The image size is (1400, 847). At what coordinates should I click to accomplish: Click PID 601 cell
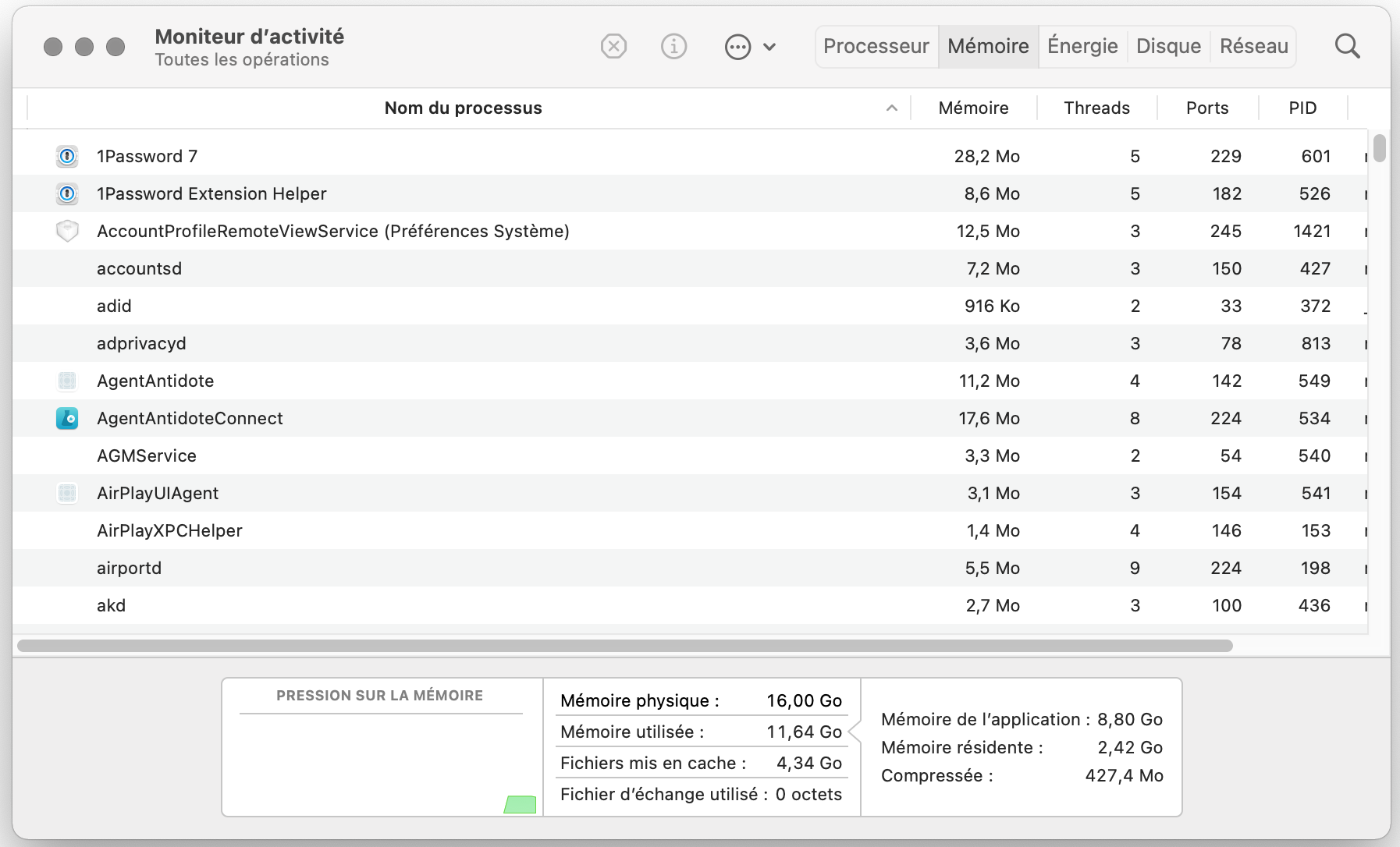pos(1316,157)
